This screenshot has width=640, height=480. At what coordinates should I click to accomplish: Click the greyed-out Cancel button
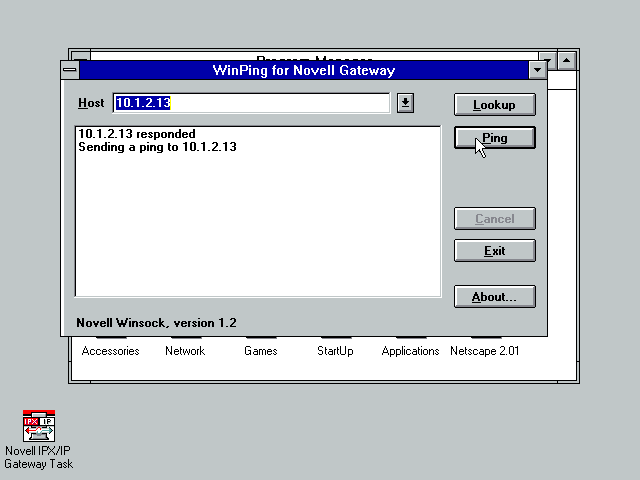click(494, 219)
